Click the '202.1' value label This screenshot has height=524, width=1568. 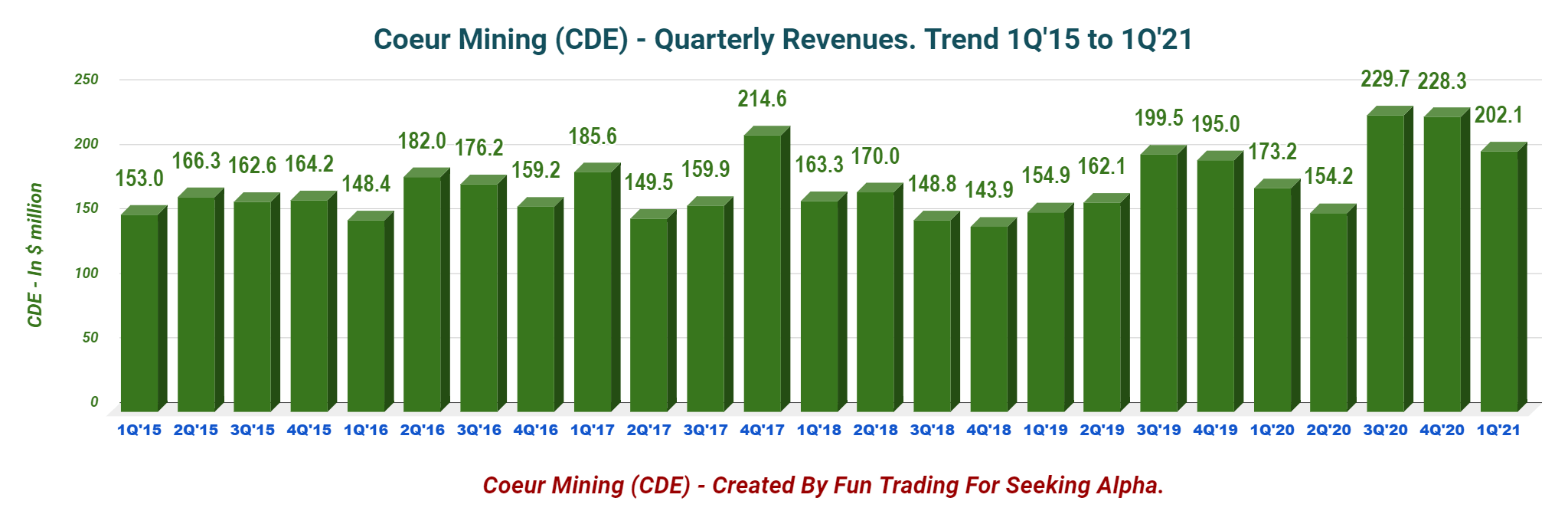point(1498,116)
